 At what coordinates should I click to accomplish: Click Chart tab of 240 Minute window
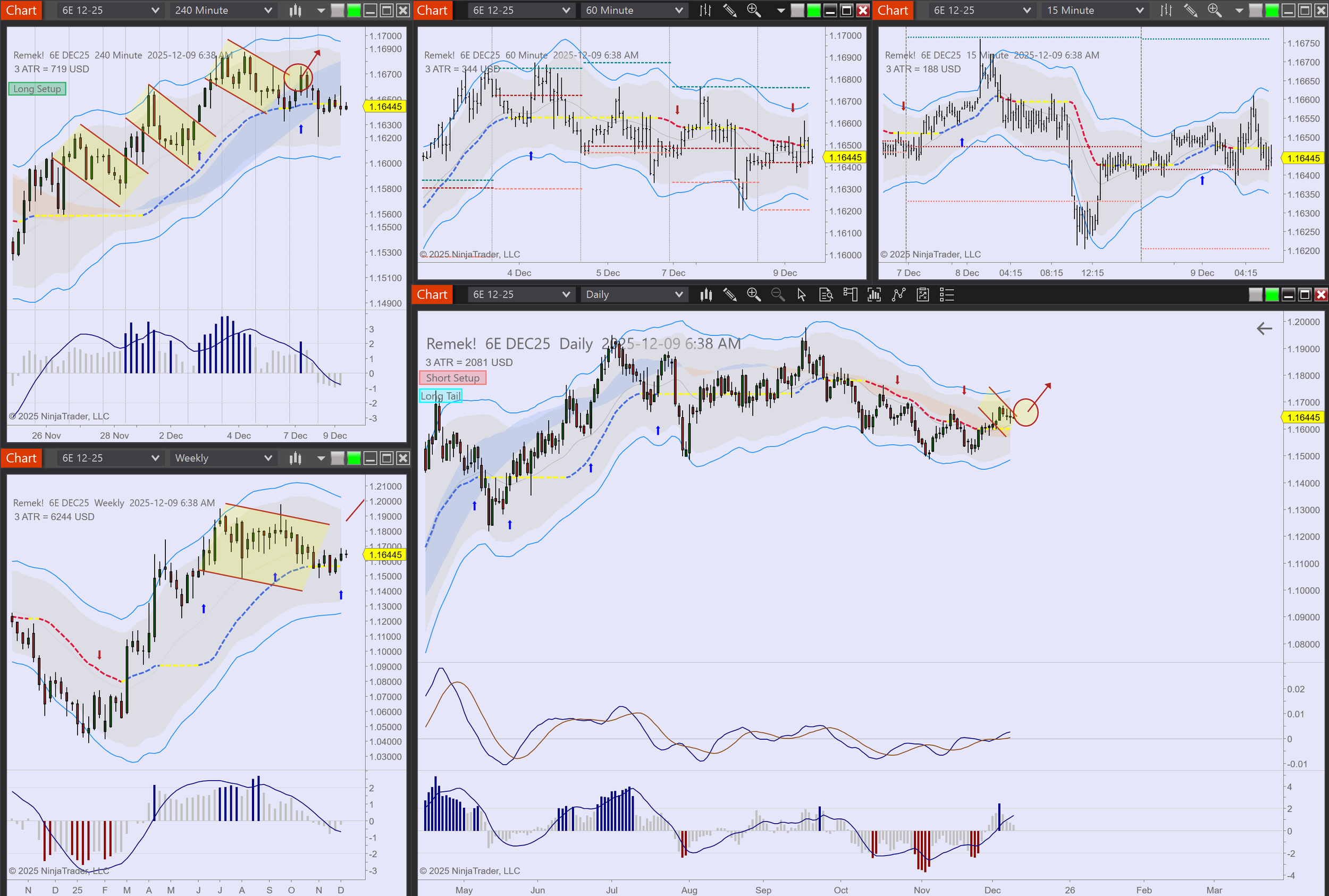(x=21, y=10)
